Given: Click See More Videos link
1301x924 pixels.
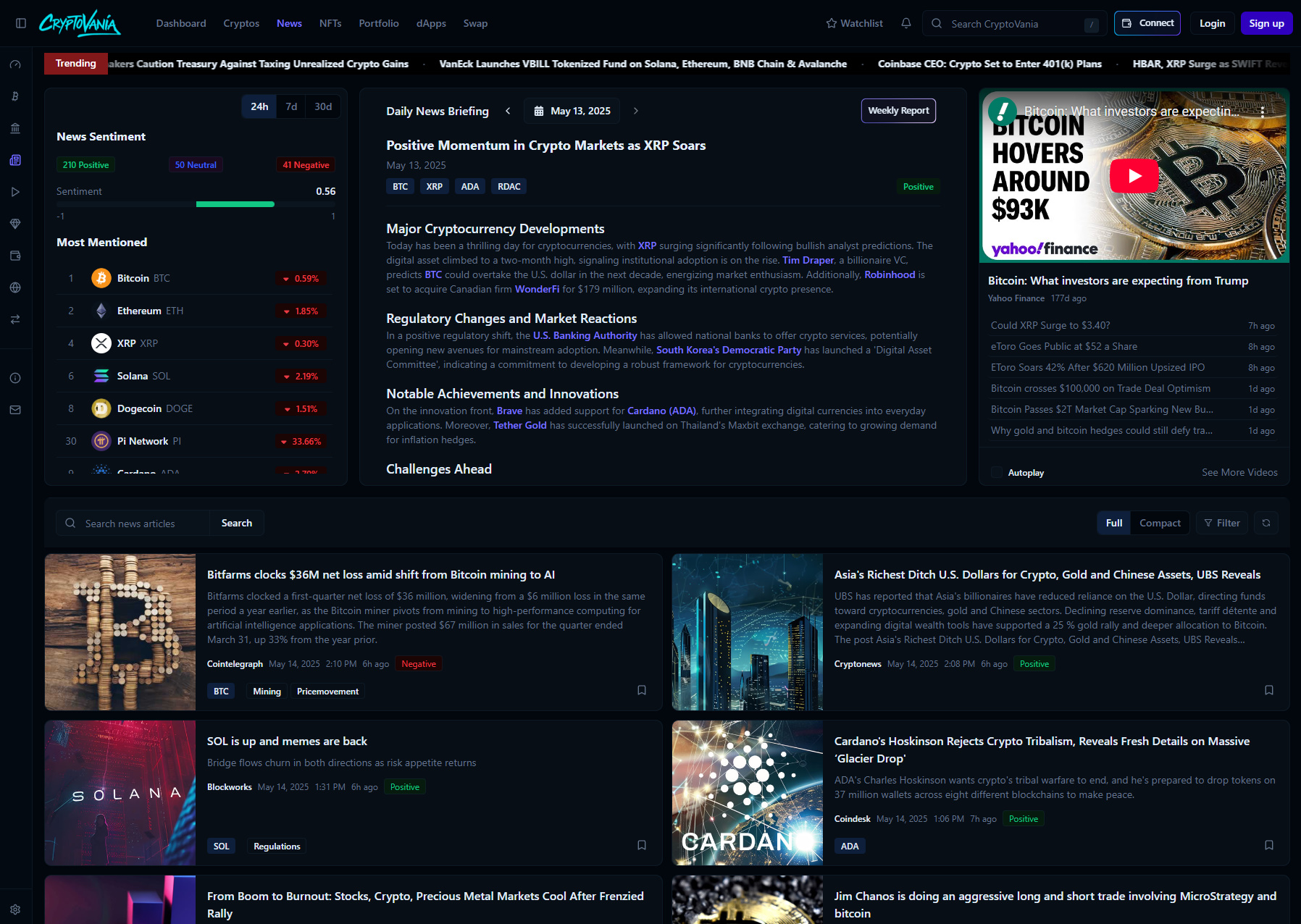Looking at the screenshot, I should pyautogui.click(x=1239, y=472).
